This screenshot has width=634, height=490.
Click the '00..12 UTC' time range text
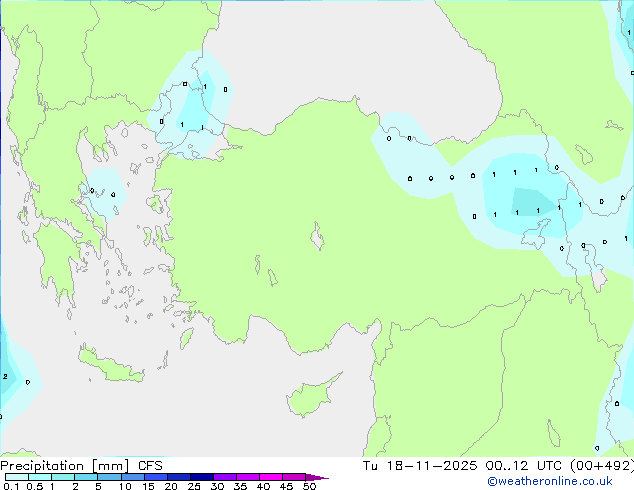pyautogui.click(x=524, y=466)
